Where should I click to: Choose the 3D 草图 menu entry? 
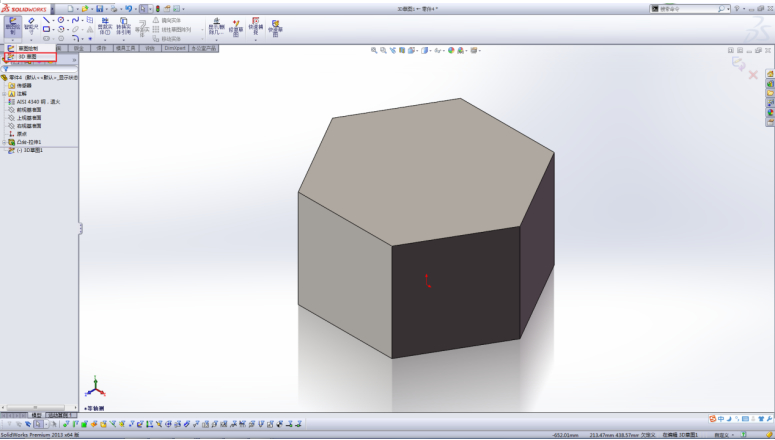click(x=30, y=56)
